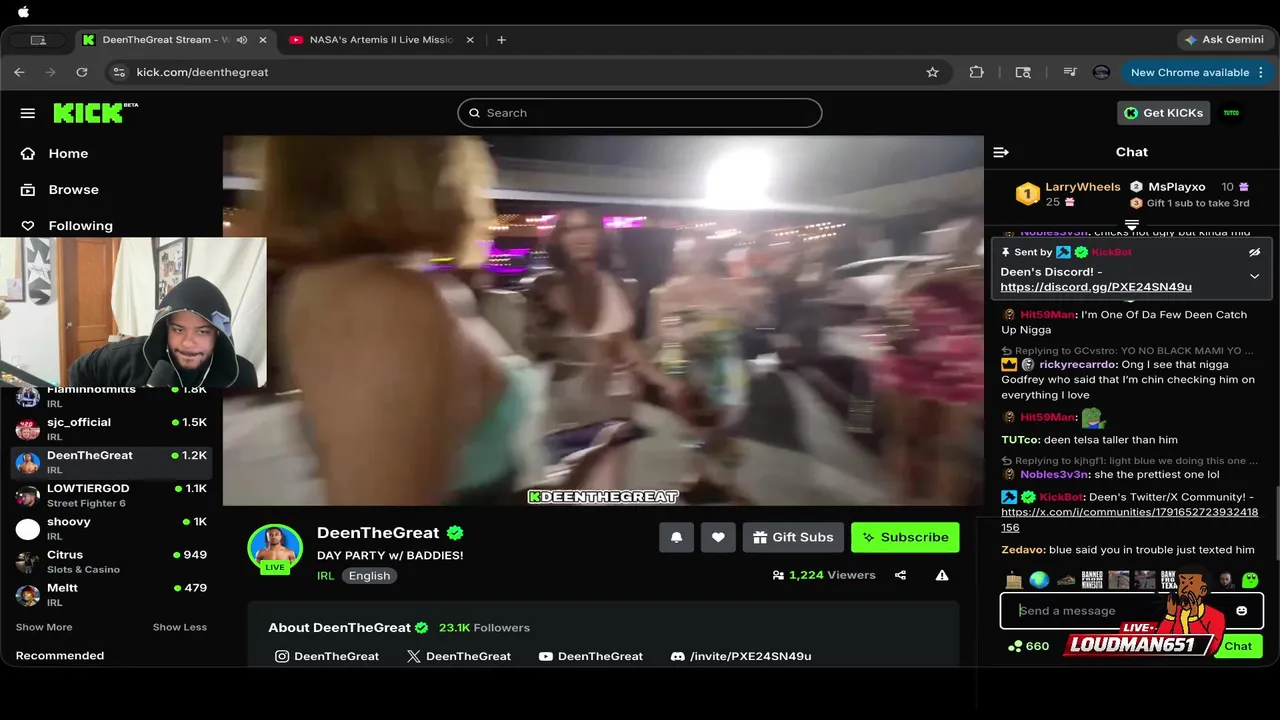The height and width of the screenshot is (720, 1280).
Task: Open the Discord /invite/PXE24SN49u link
Action: (741, 656)
